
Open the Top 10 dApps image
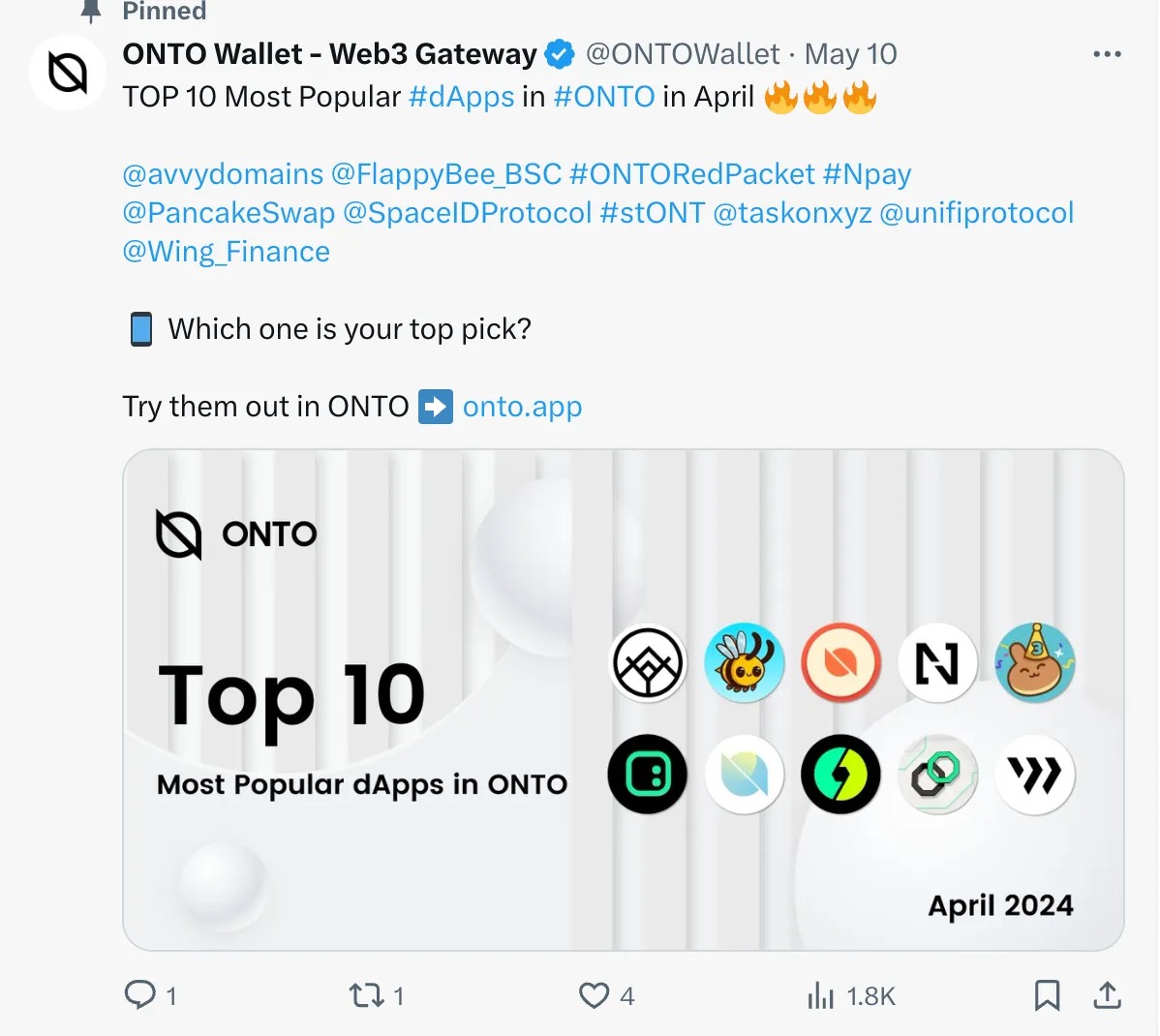(x=623, y=699)
